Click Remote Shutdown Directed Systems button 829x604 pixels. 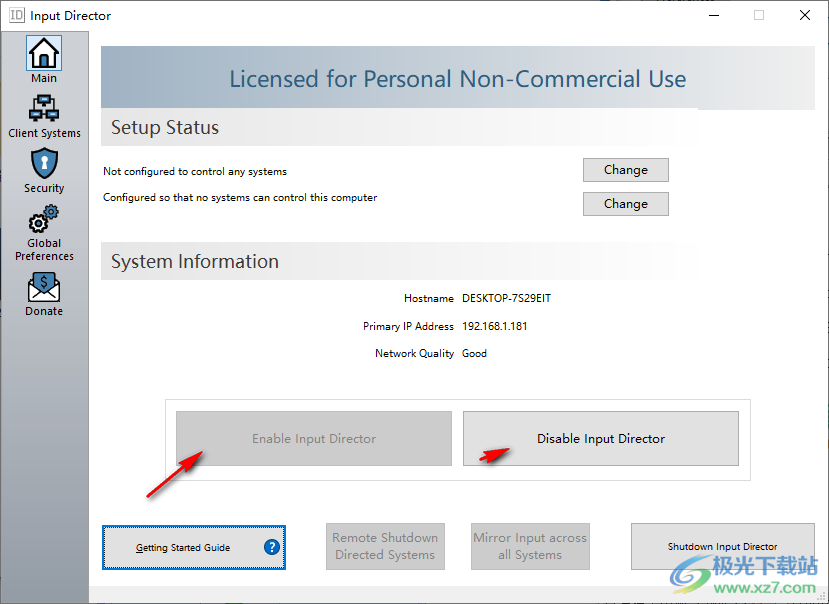tap(385, 546)
